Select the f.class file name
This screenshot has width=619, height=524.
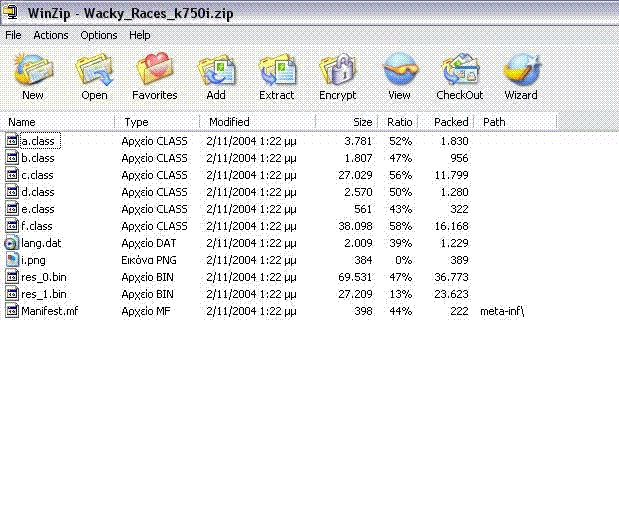click(37, 226)
